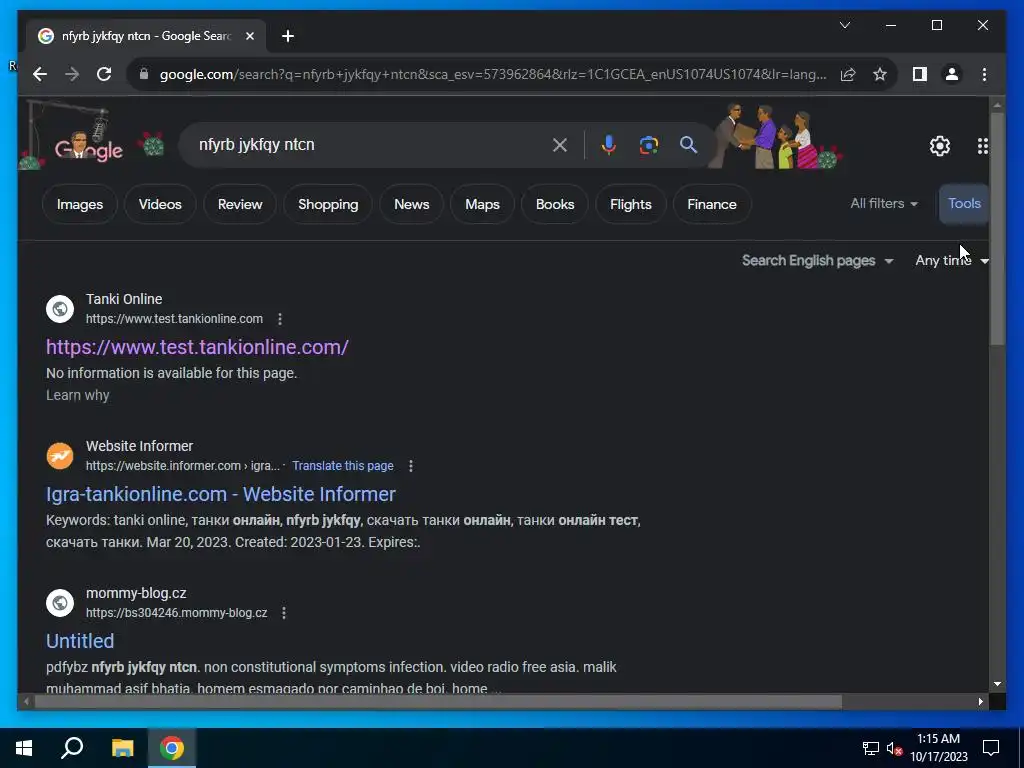Open more options for Website Informer result

tap(410, 466)
